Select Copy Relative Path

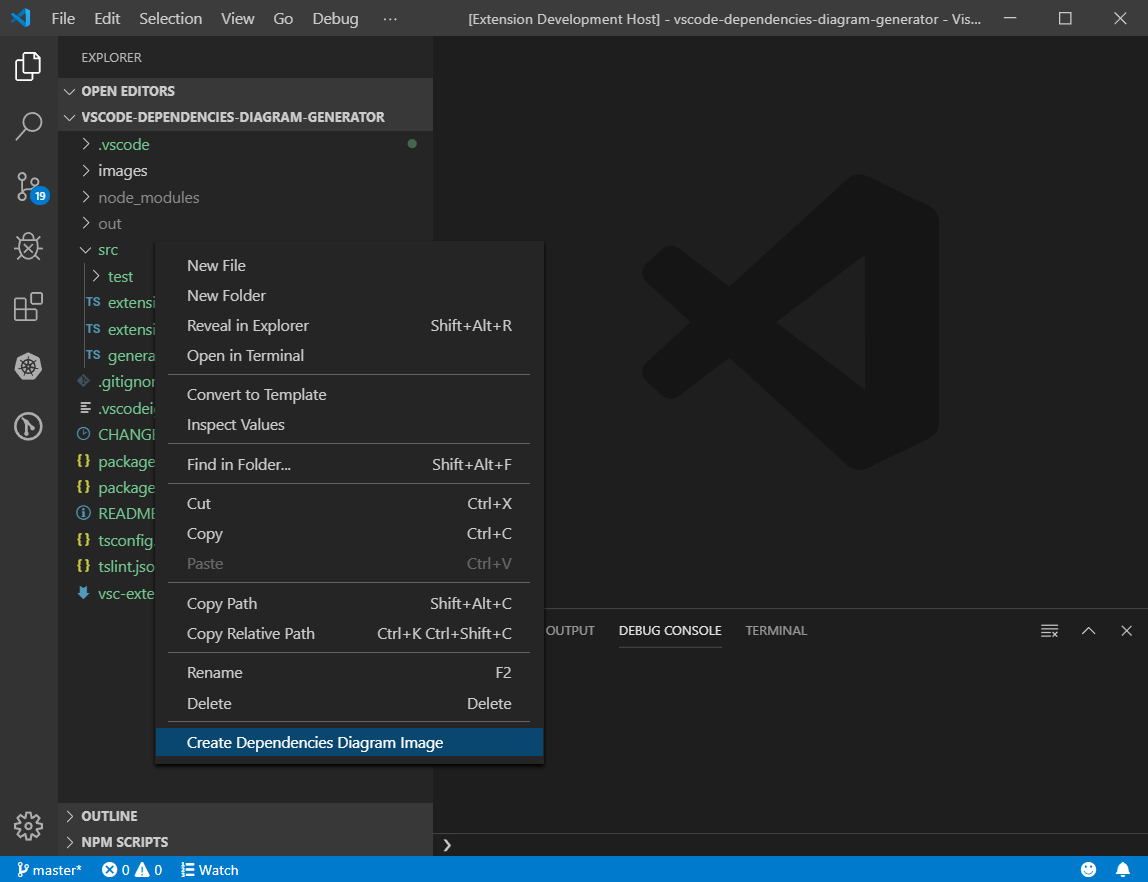click(349, 634)
